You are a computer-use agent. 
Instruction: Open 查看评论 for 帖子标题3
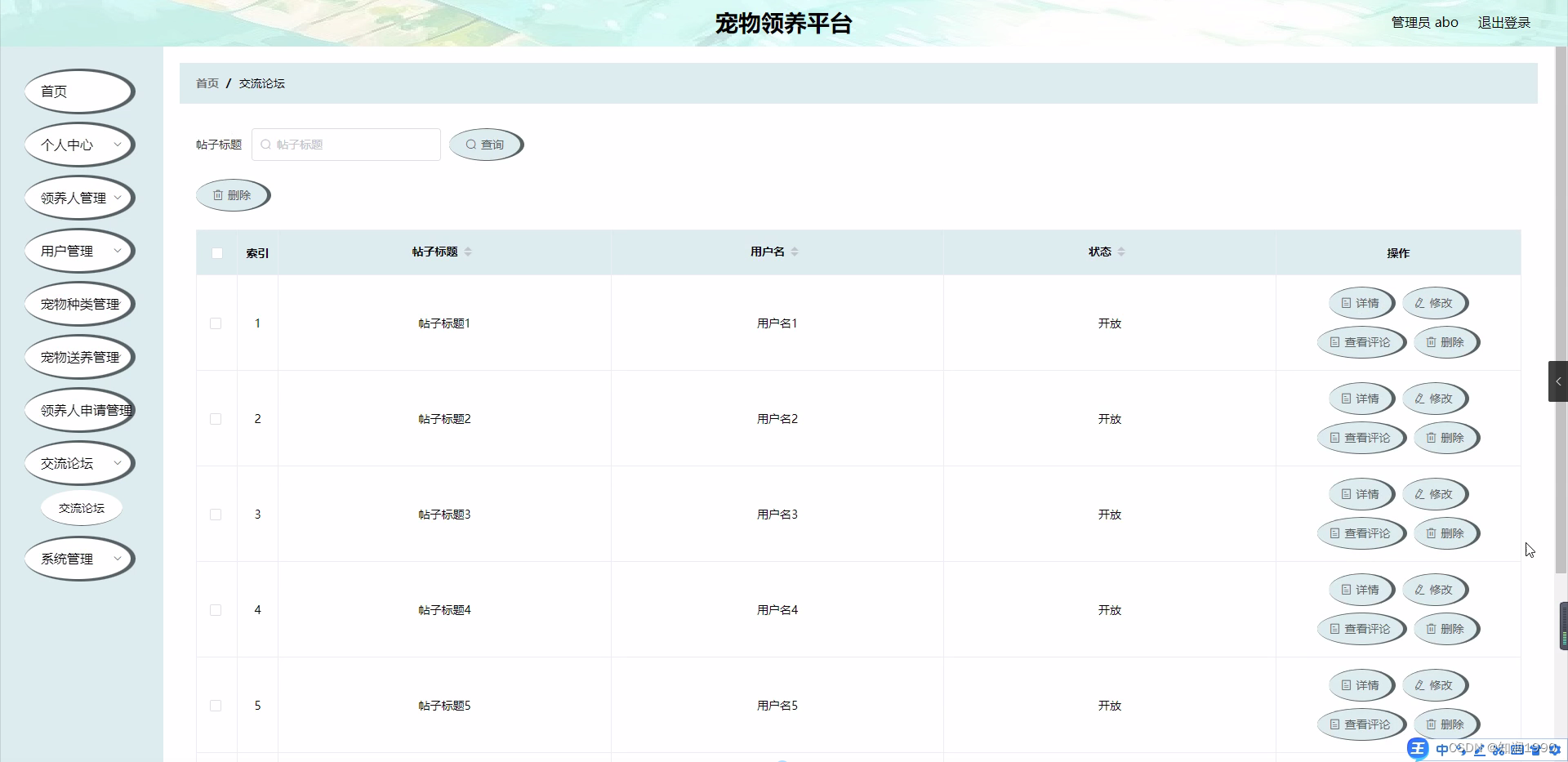(1361, 533)
